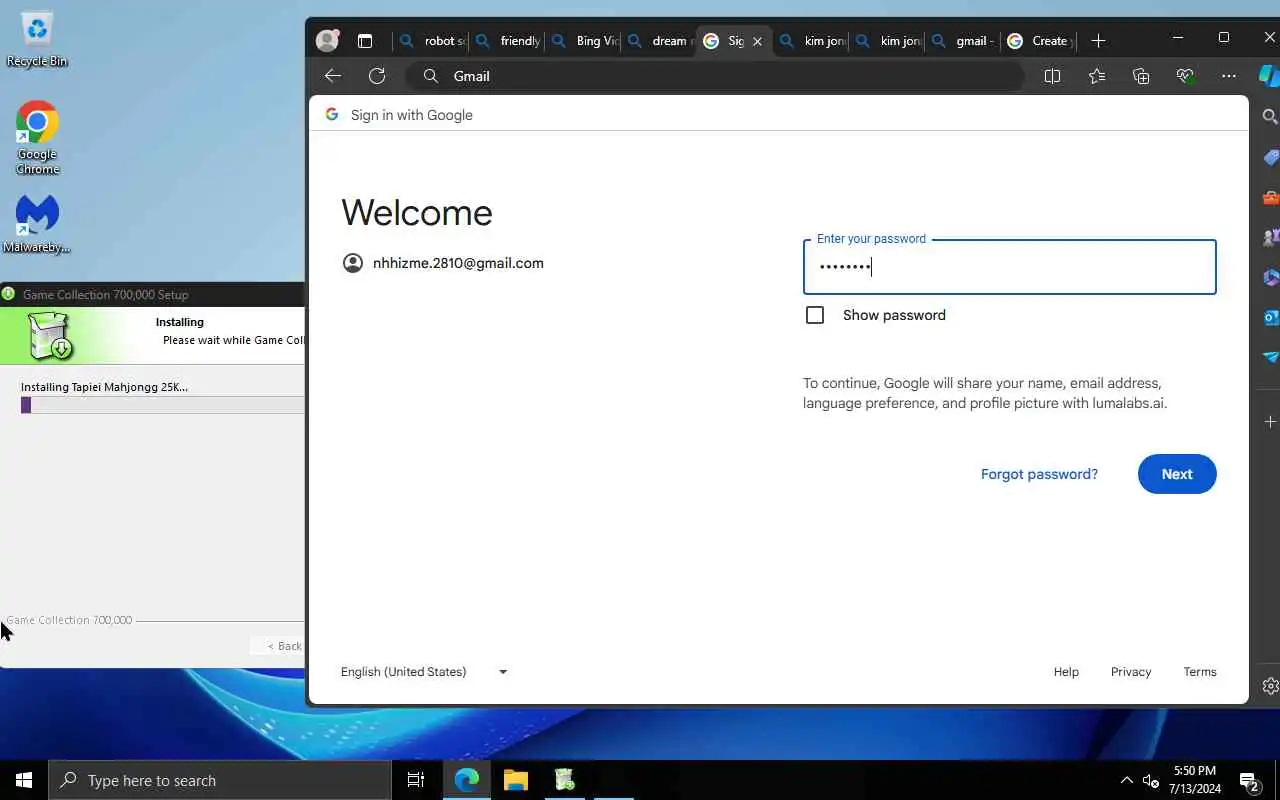1280x800 pixels.
Task: Click the taskbar clock showing 5:50 PM
Action: click(x=1195, y=780)
